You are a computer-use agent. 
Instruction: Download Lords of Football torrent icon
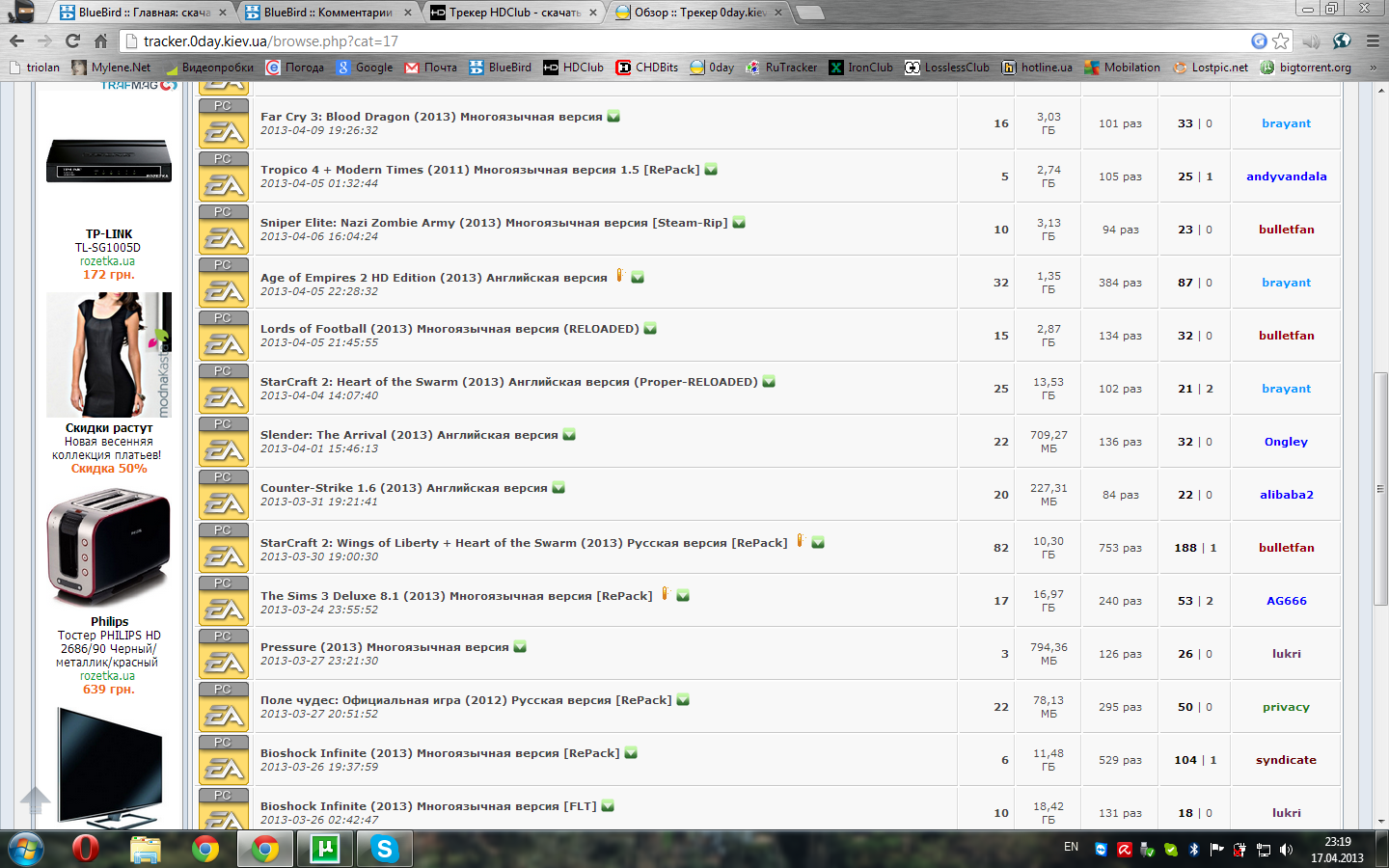click(x=650, y=329)
